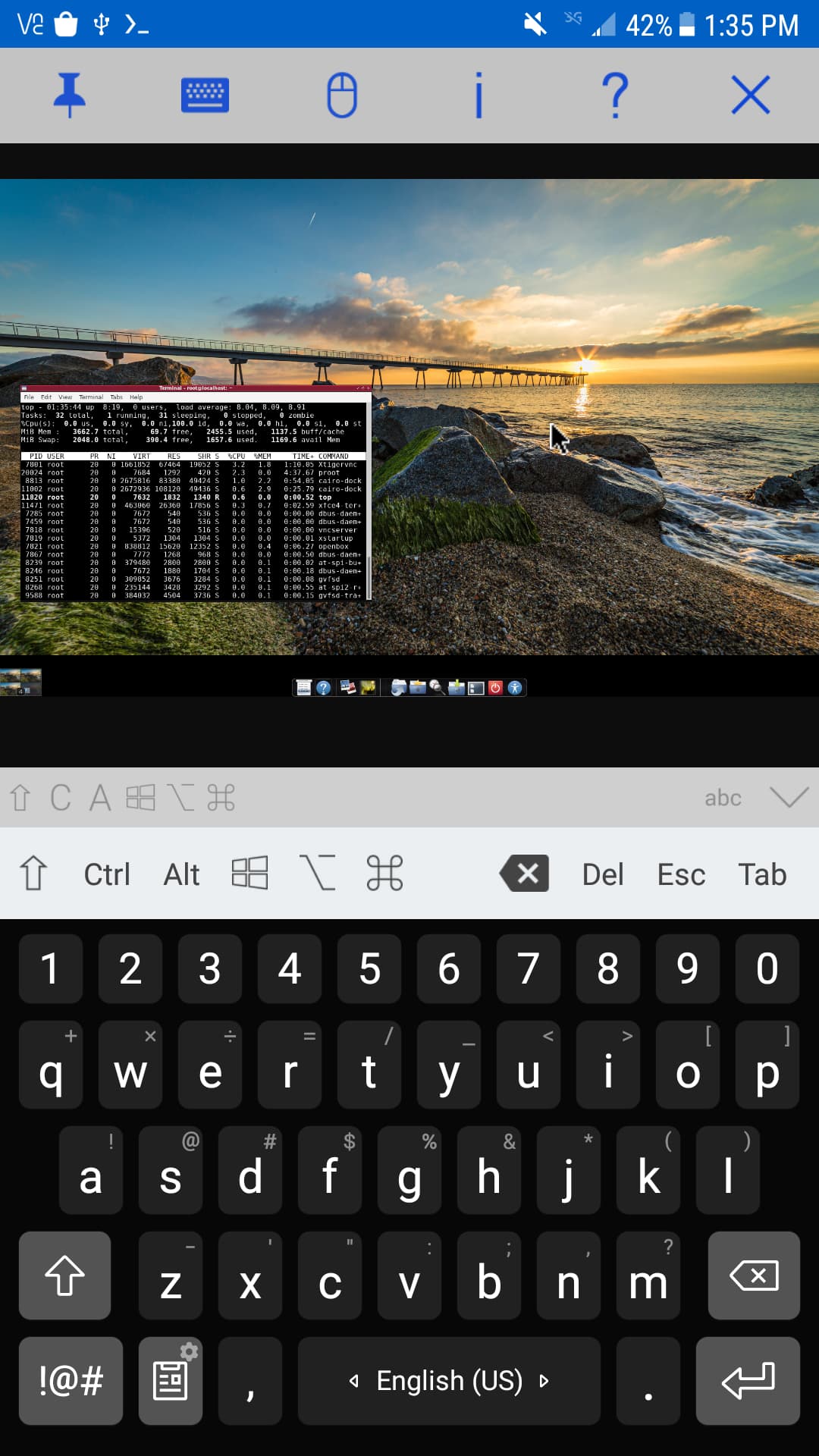
Task: Tap the keyboard icon in toolbar
Action: [205, 96]
